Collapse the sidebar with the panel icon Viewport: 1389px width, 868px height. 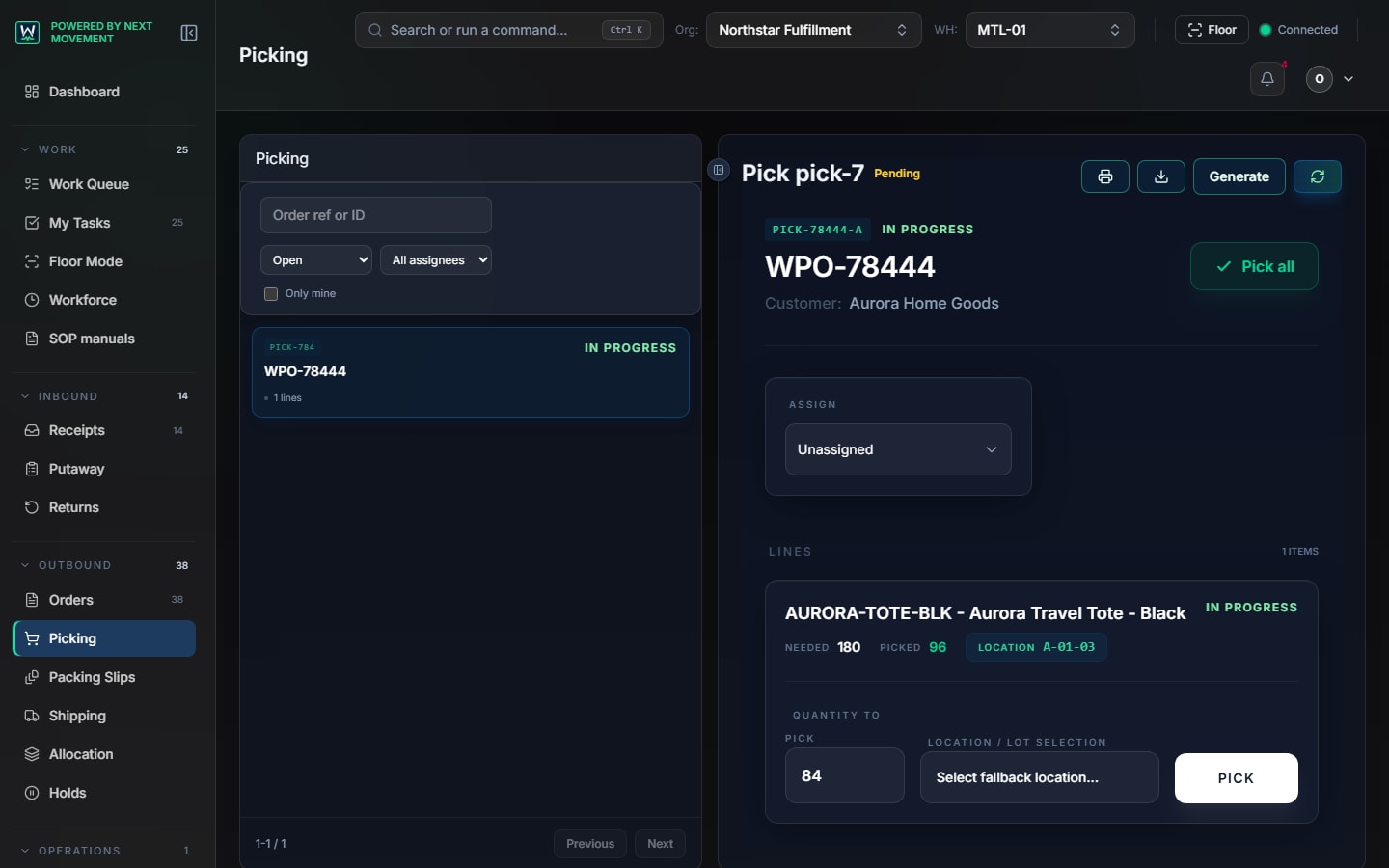pyautogui.click(x=189, y=33)
